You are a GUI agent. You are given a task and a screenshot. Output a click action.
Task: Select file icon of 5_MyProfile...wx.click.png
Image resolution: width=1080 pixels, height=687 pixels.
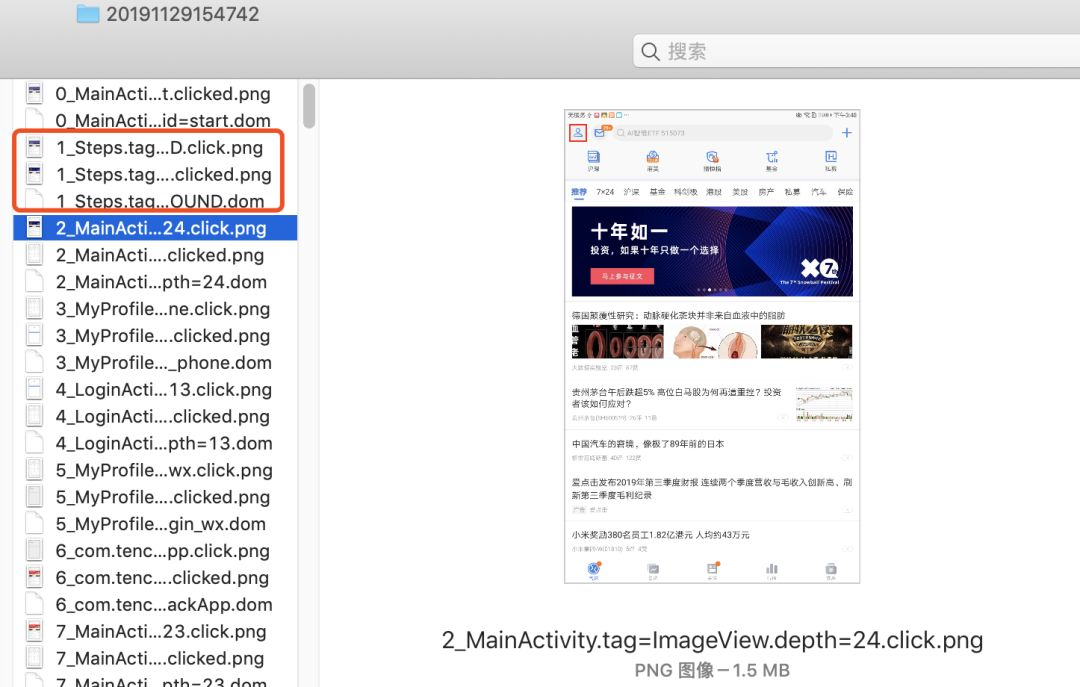click(x=34, y=469)
